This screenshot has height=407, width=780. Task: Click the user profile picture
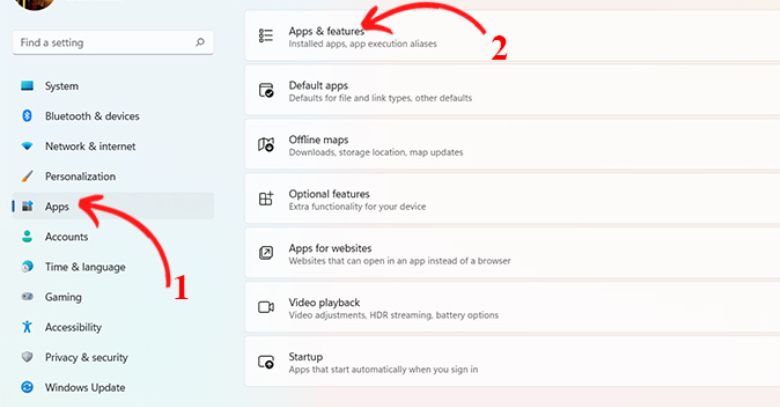pos(35,4)
